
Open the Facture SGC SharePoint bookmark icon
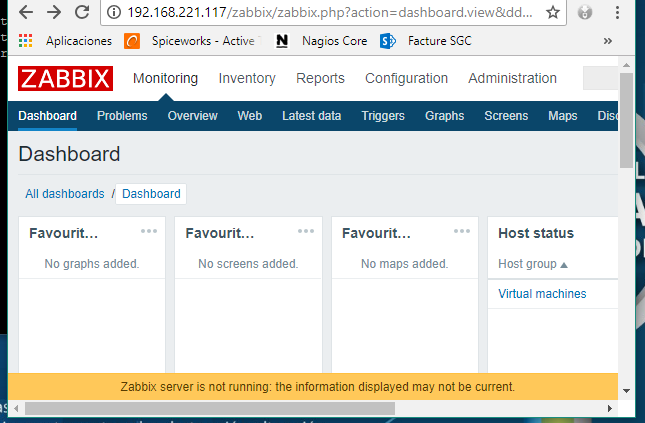pyautogui.click(x=387, y=41)
